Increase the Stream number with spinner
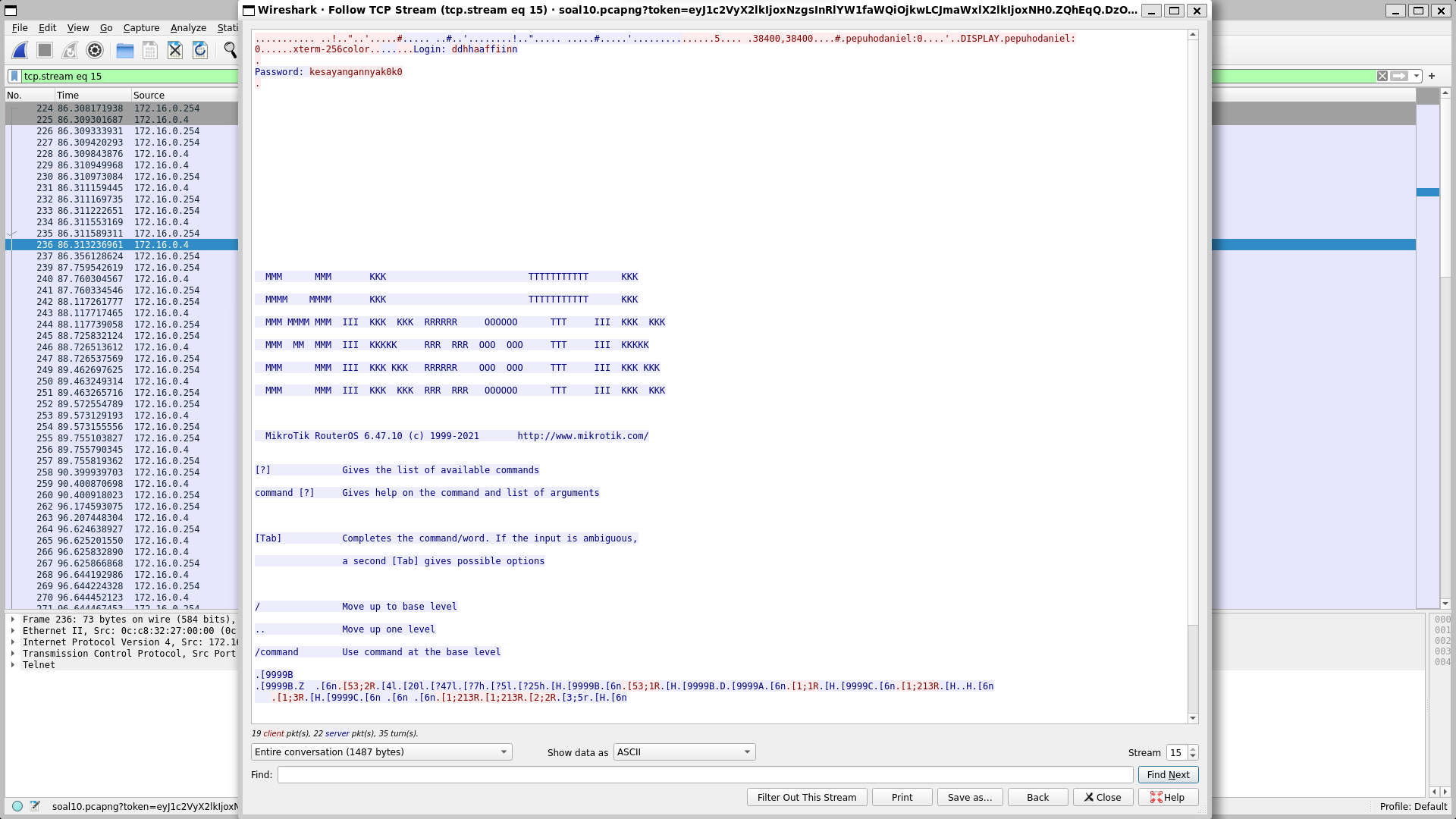This screenshot has height=819, width=1456. click(x=1193, y=748)
